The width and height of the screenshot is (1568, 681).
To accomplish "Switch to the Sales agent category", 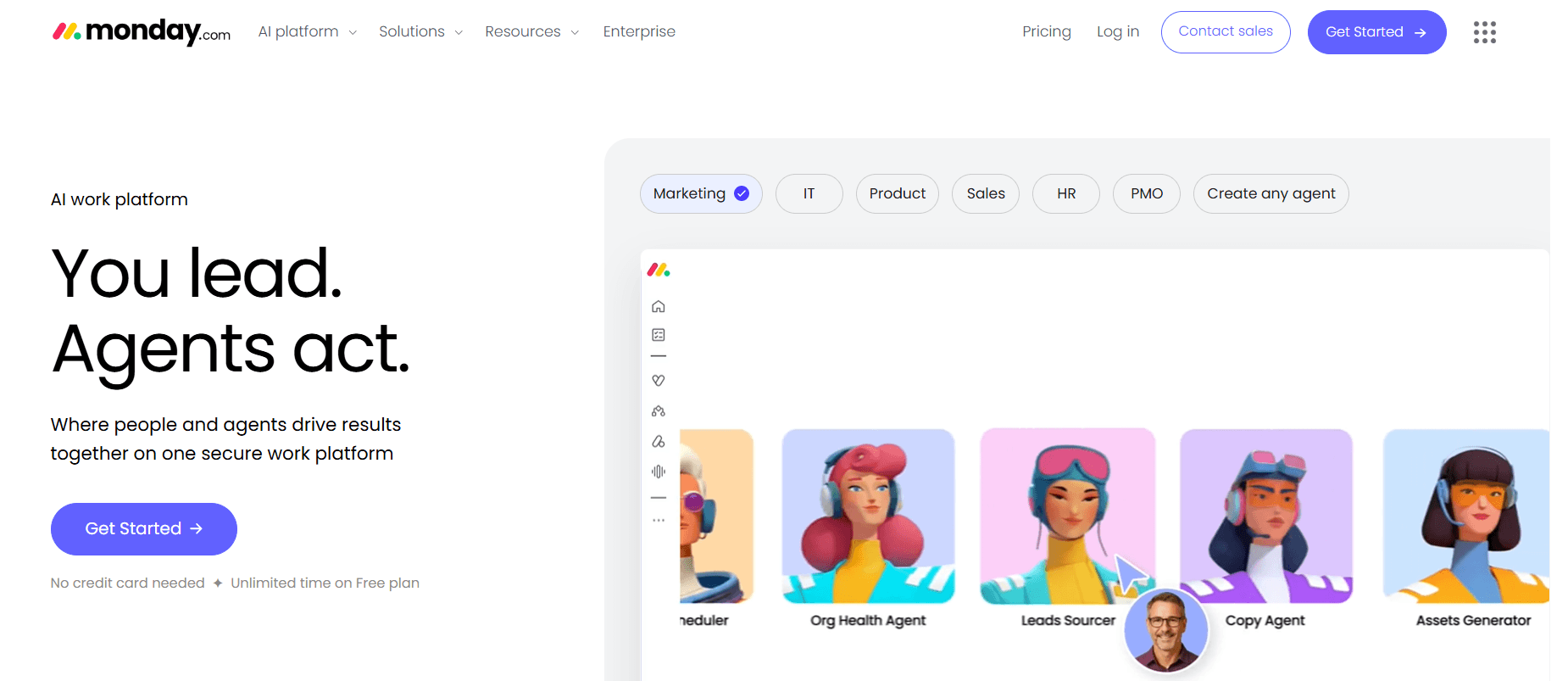I will (x=986, y=193).
